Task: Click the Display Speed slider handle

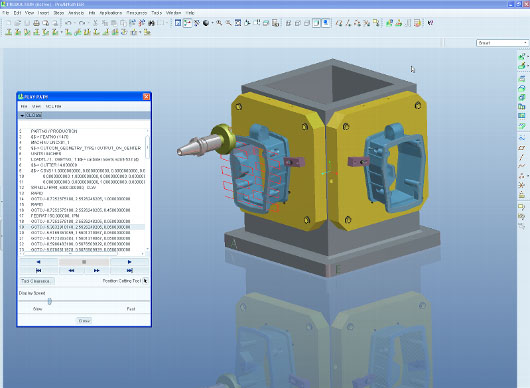Action: (x=50, y=301)
